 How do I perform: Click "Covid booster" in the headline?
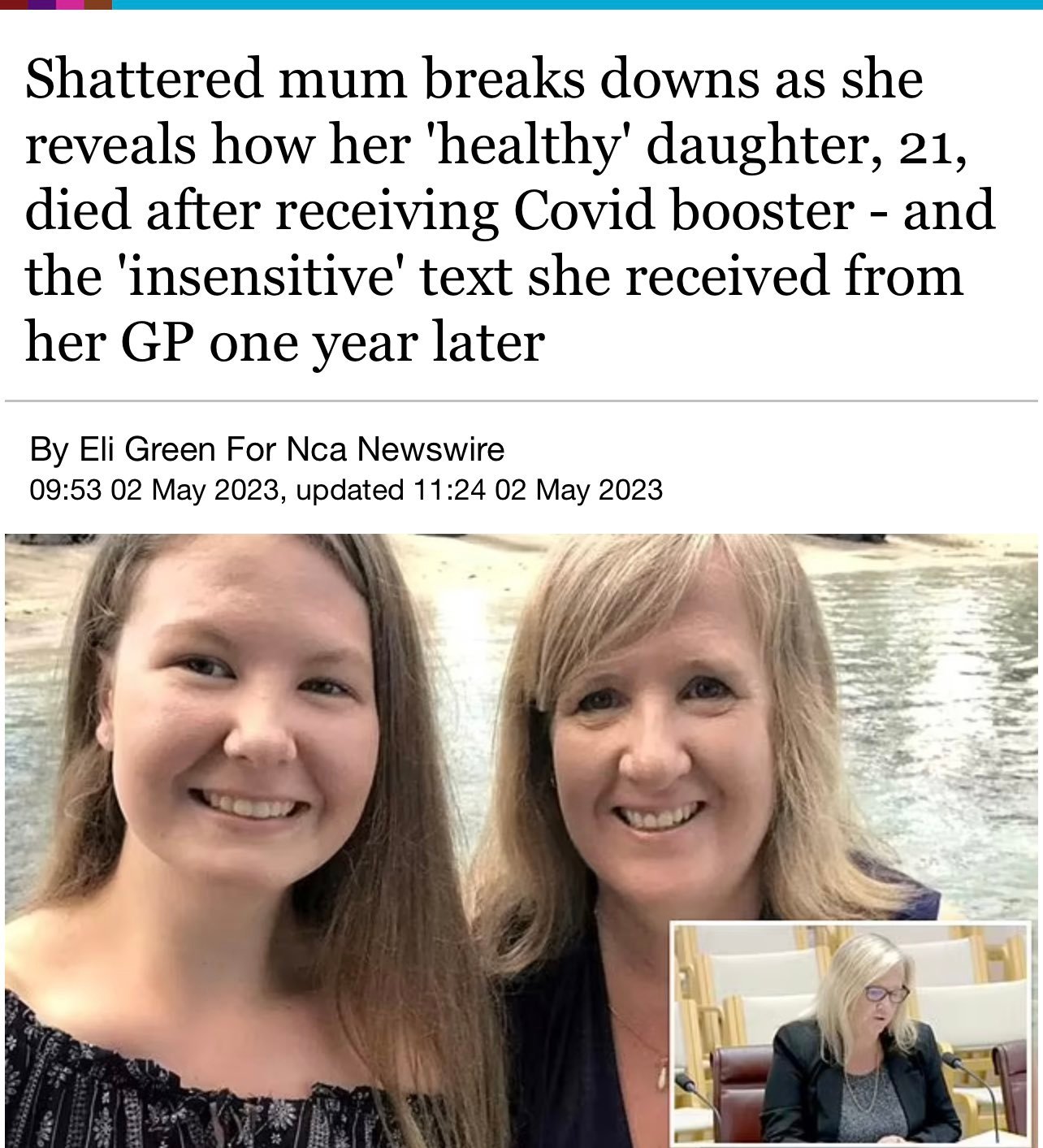click(x=683, y=210)
